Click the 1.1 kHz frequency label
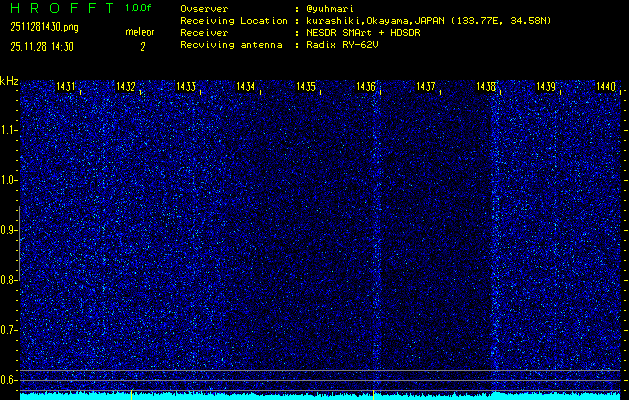The image size is (629, 400). pos(6,130)
